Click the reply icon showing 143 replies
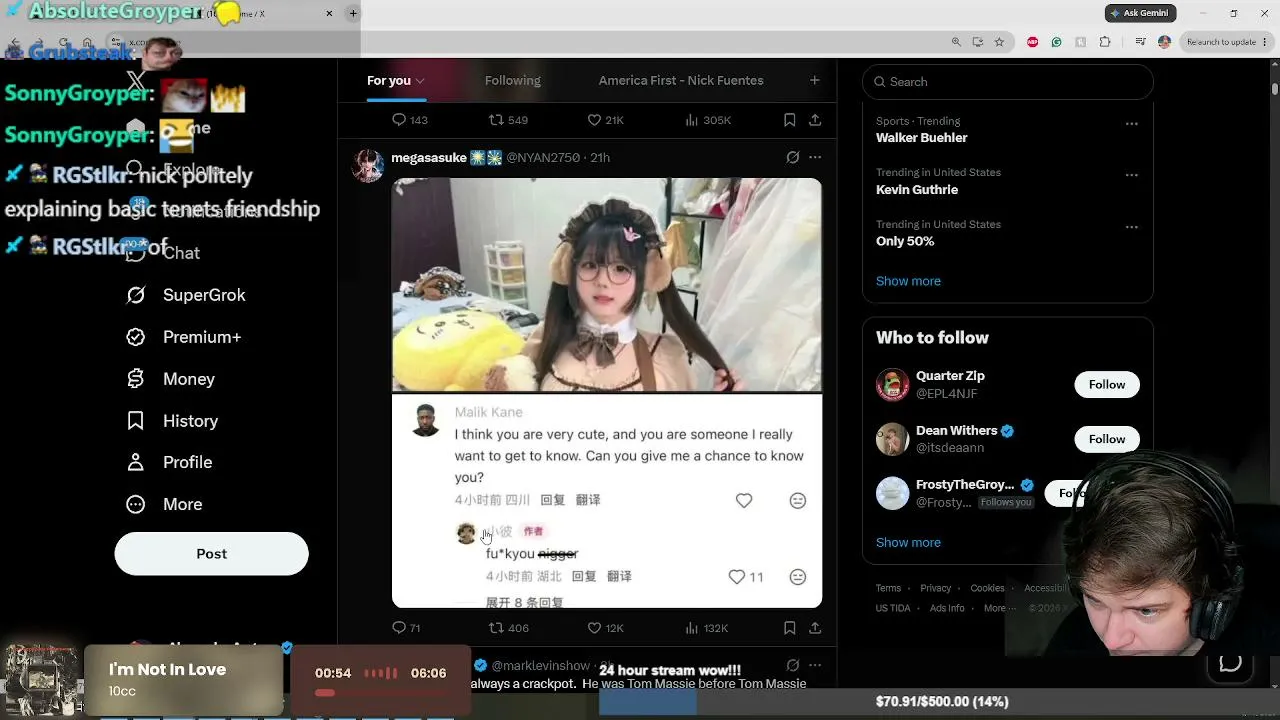 click(399, 120)
